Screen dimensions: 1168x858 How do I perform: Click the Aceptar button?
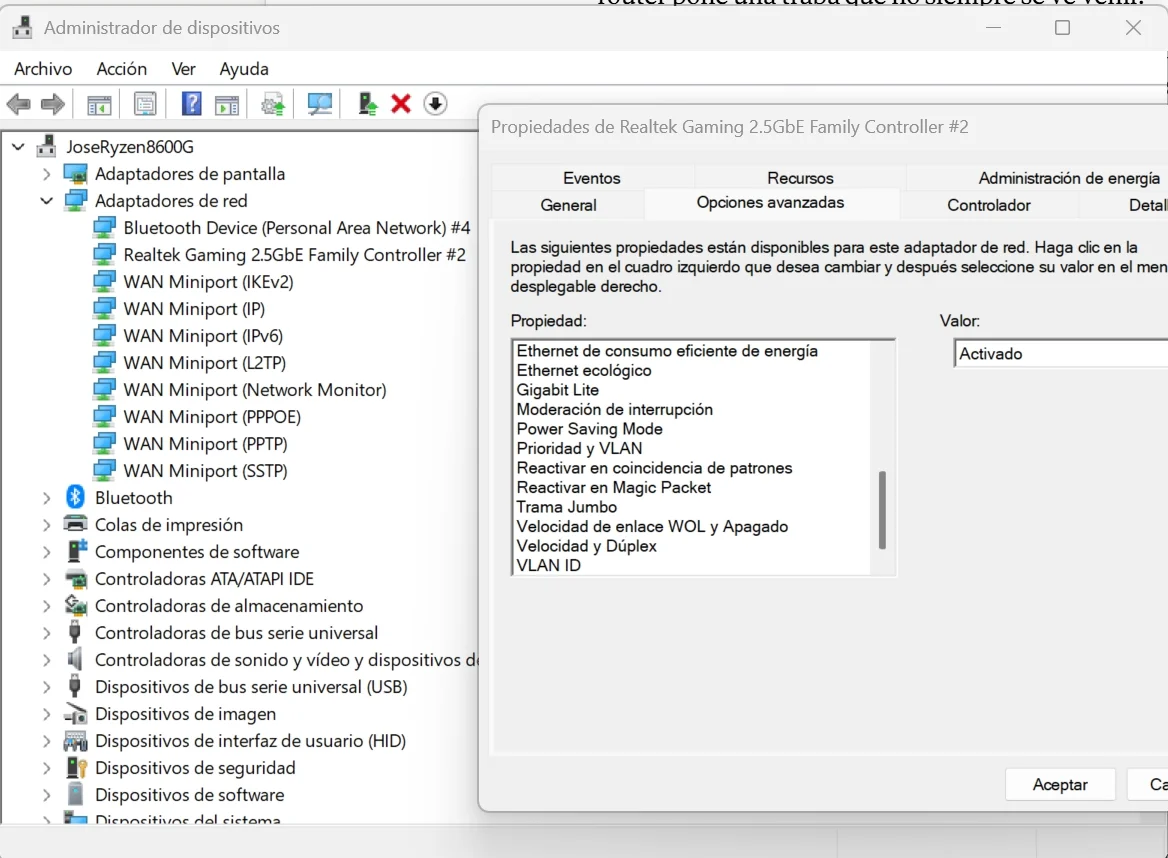[x=1060, y=784]
